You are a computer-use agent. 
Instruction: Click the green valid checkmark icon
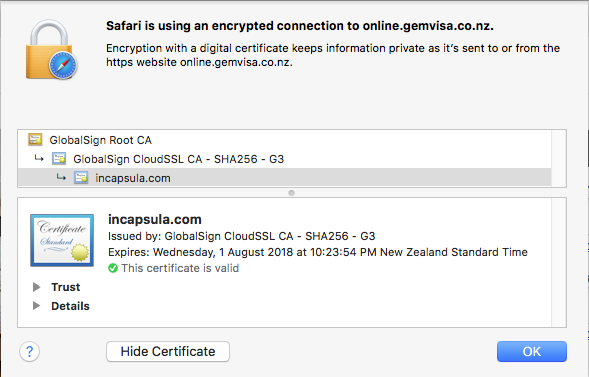tap(113, 268)
